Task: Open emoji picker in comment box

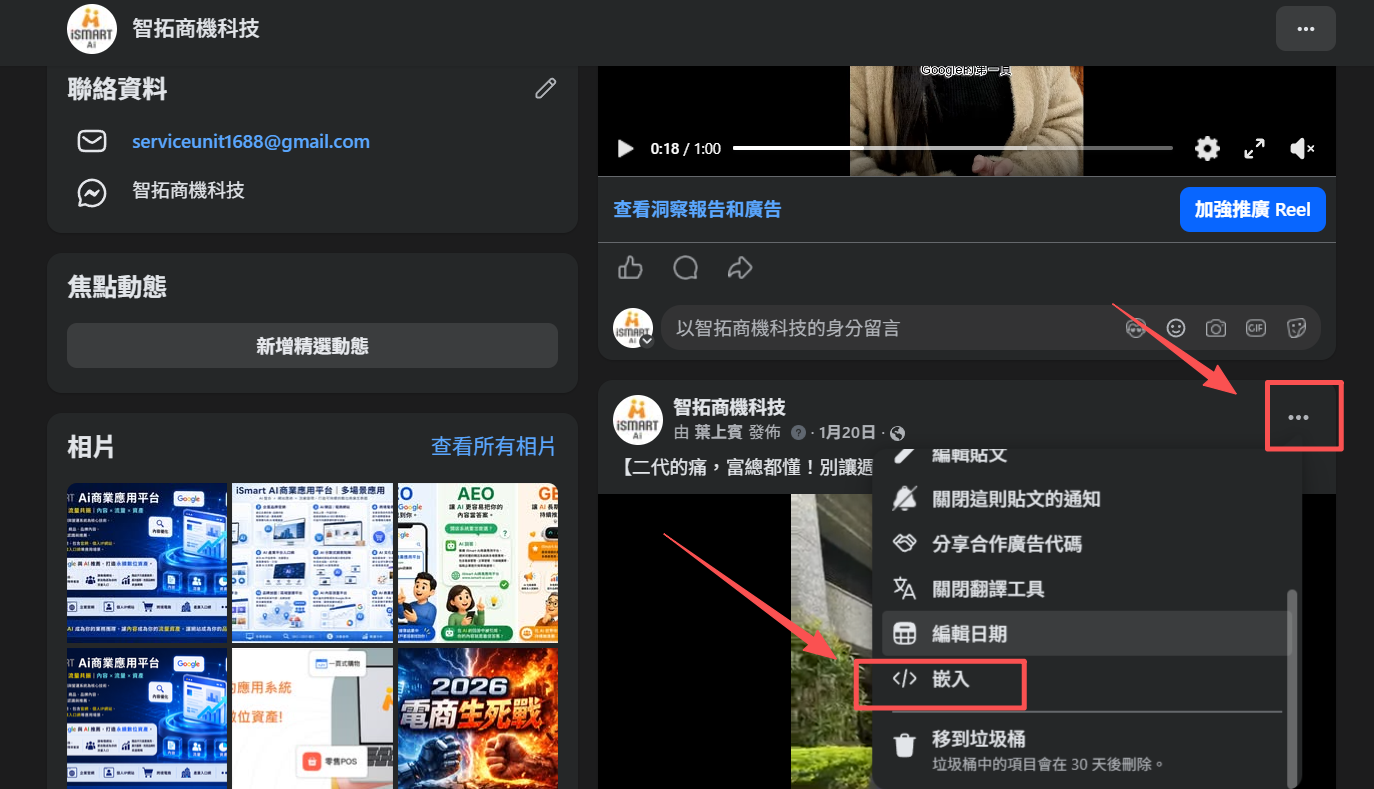Action: 1176,328
